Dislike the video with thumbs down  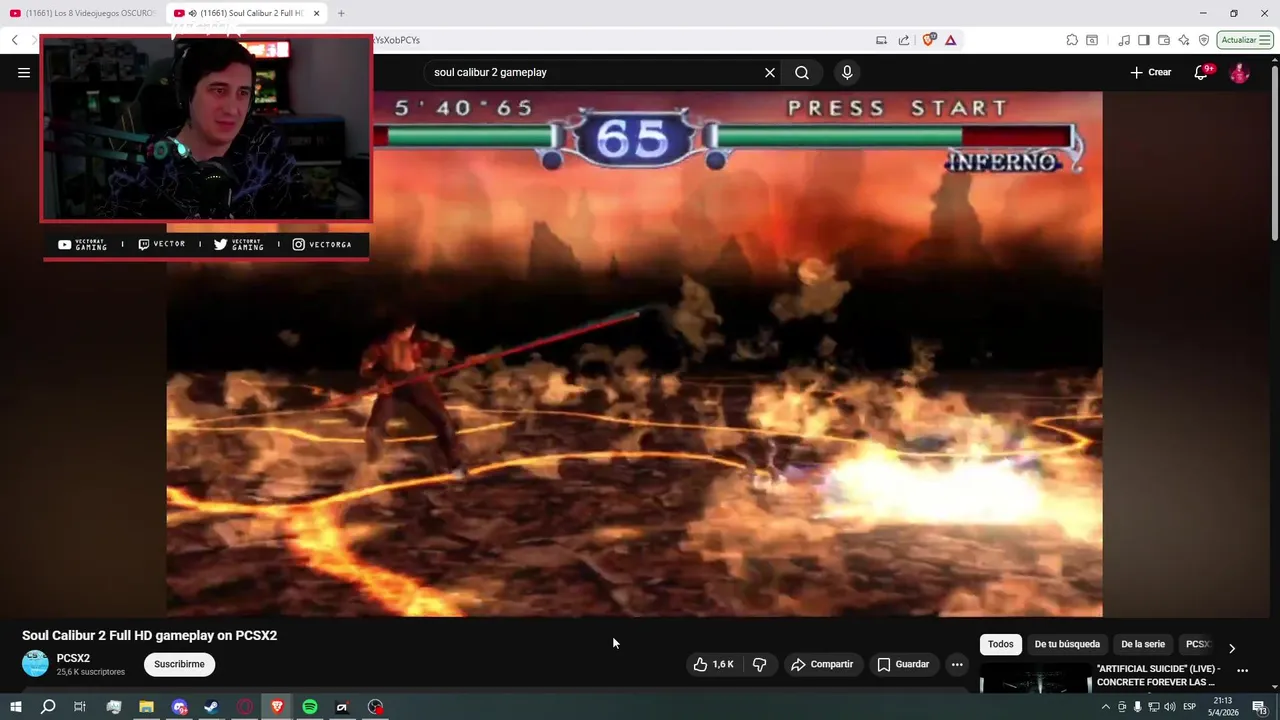coord(759,664)
